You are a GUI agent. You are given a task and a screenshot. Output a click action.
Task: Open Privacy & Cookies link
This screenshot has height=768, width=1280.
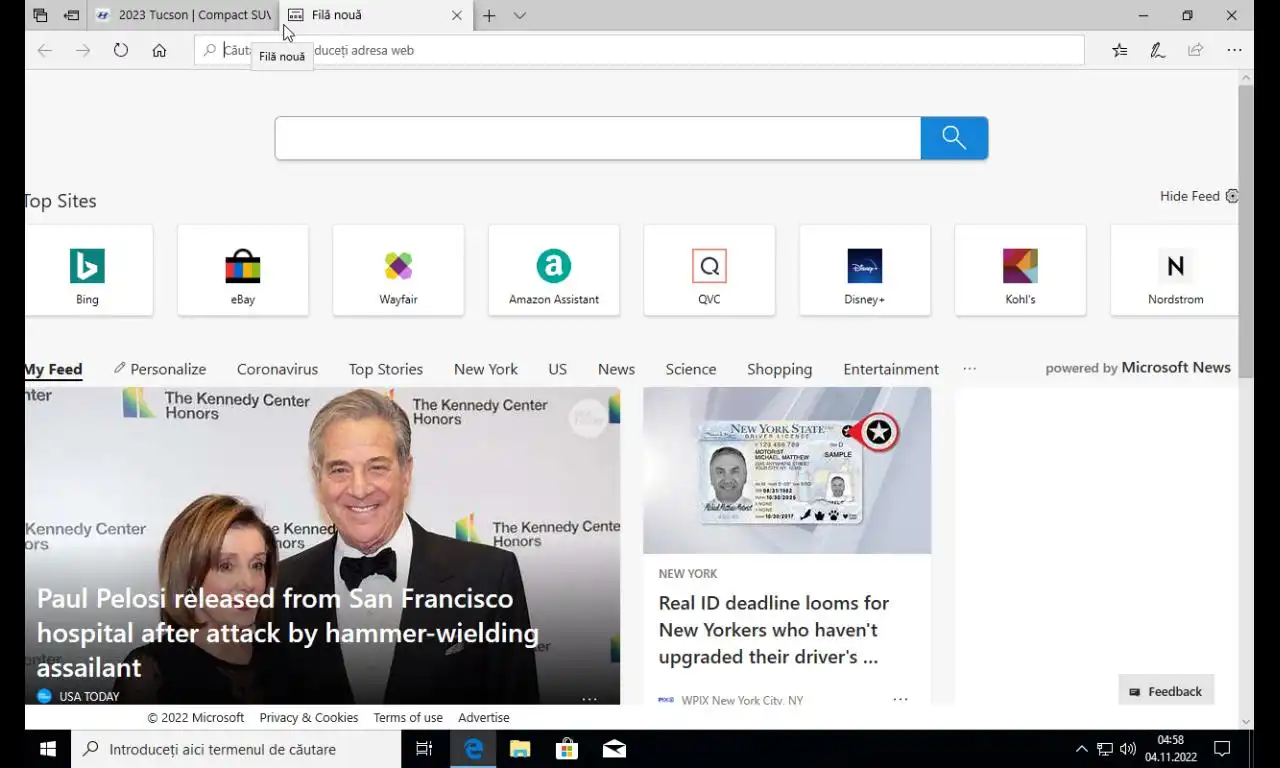309,717
